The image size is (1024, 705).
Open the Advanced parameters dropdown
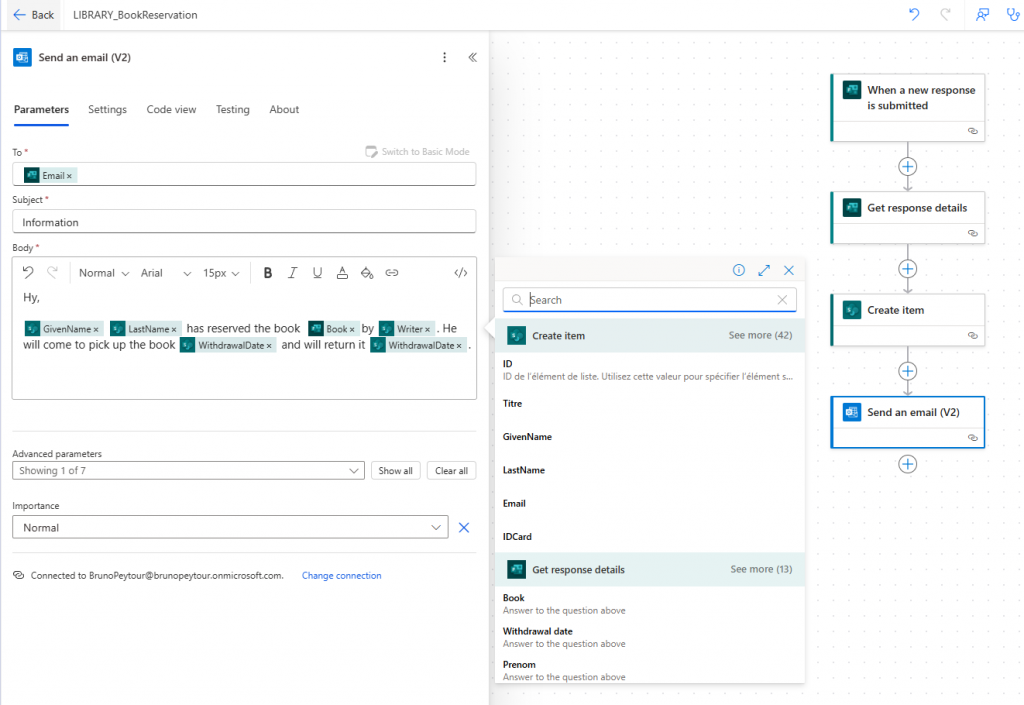click(x=188, y=471)
